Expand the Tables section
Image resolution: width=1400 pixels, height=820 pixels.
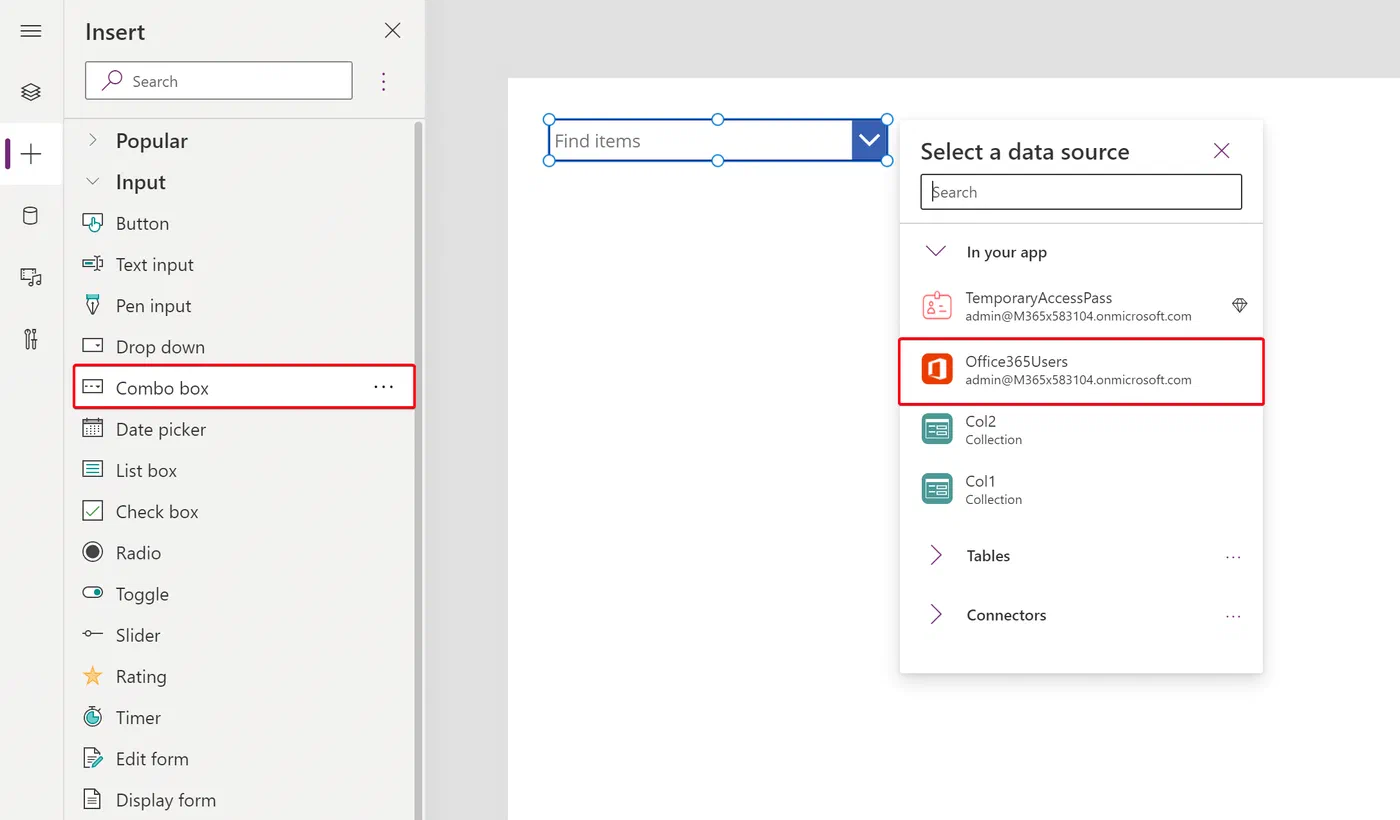936,555
